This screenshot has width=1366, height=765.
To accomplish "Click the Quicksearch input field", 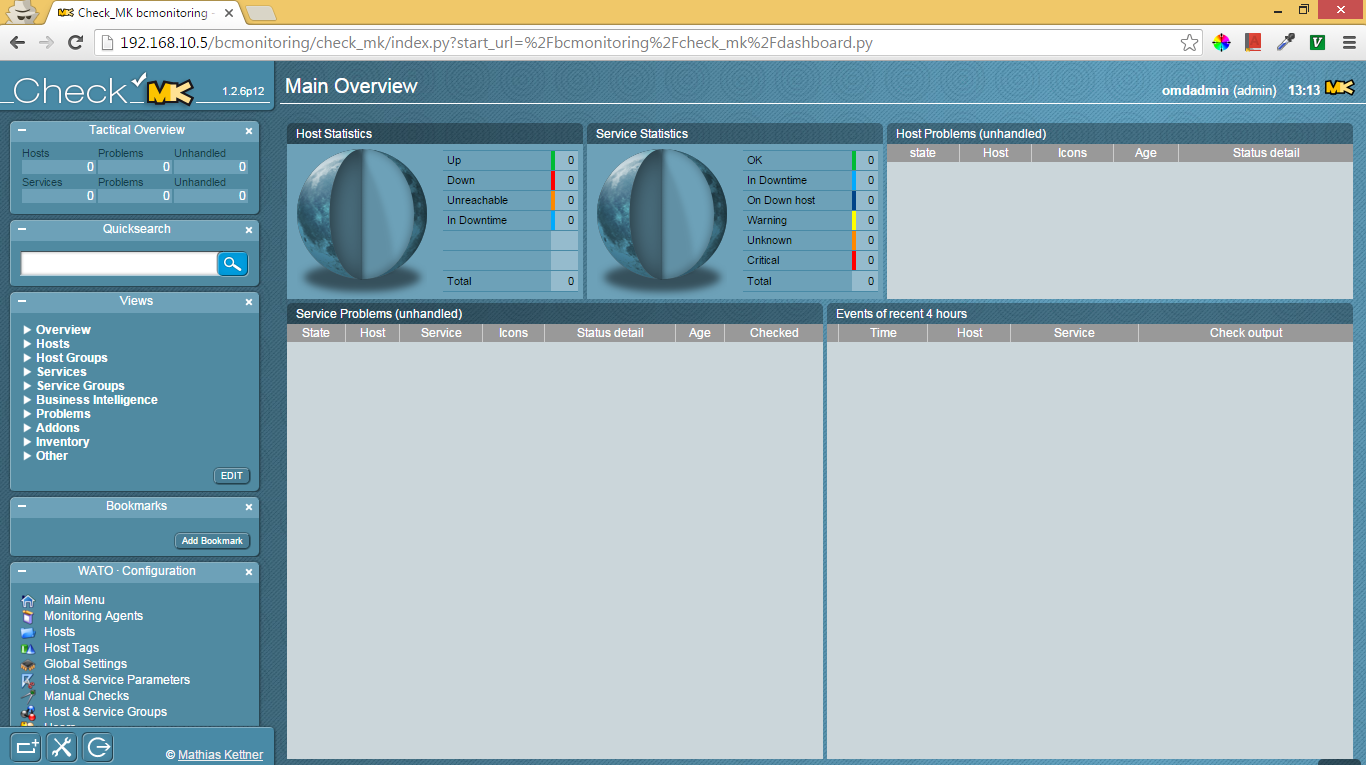I will [x=119, y=264].
